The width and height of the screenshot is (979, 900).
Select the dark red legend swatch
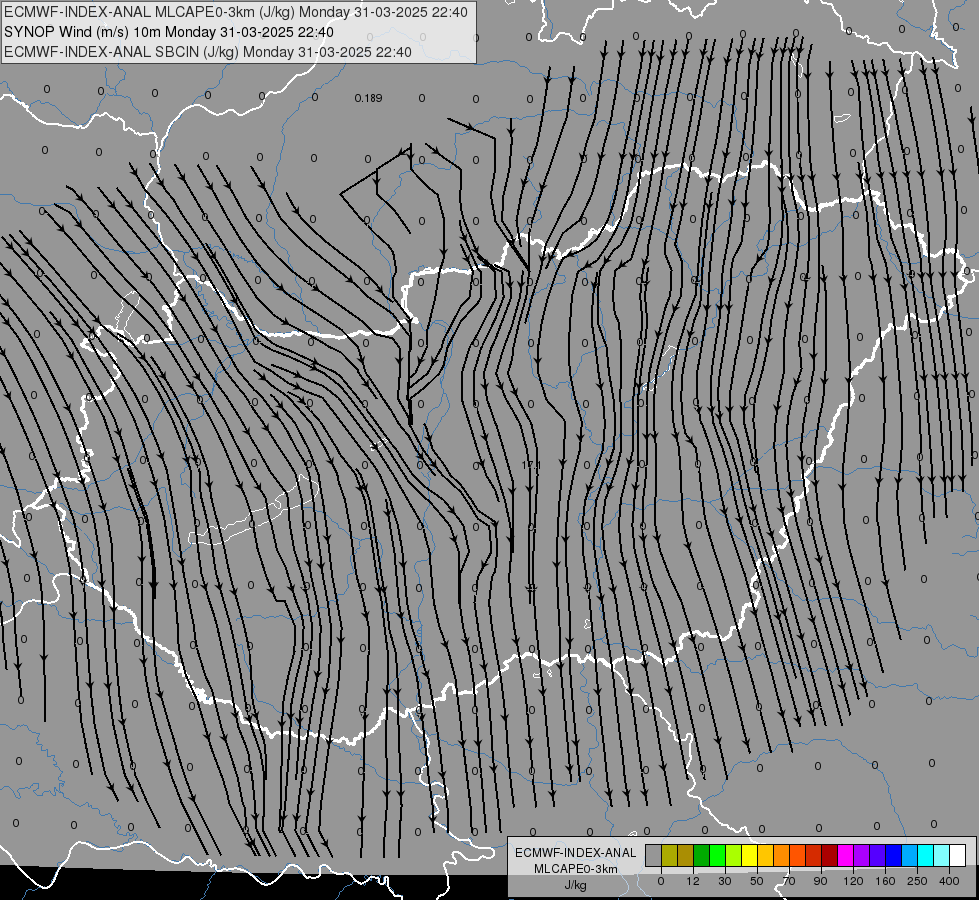(x=829, y=855)
